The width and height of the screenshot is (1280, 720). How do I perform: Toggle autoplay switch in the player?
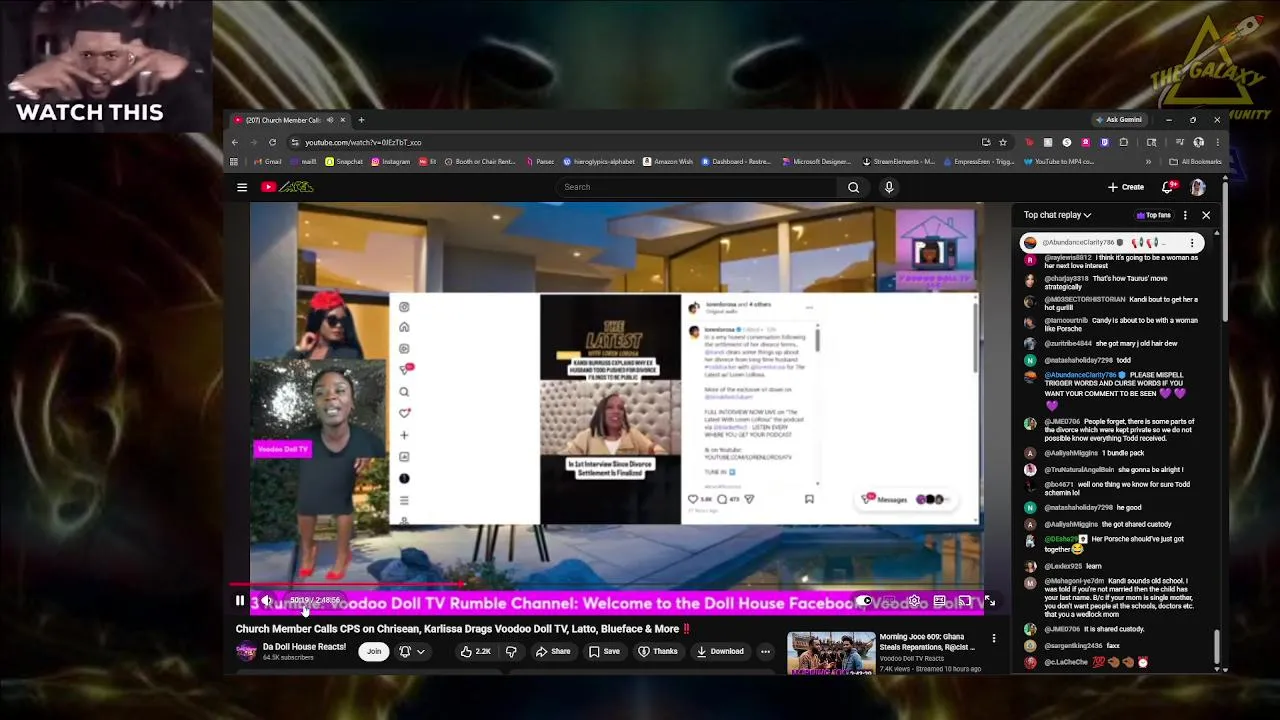864,601
